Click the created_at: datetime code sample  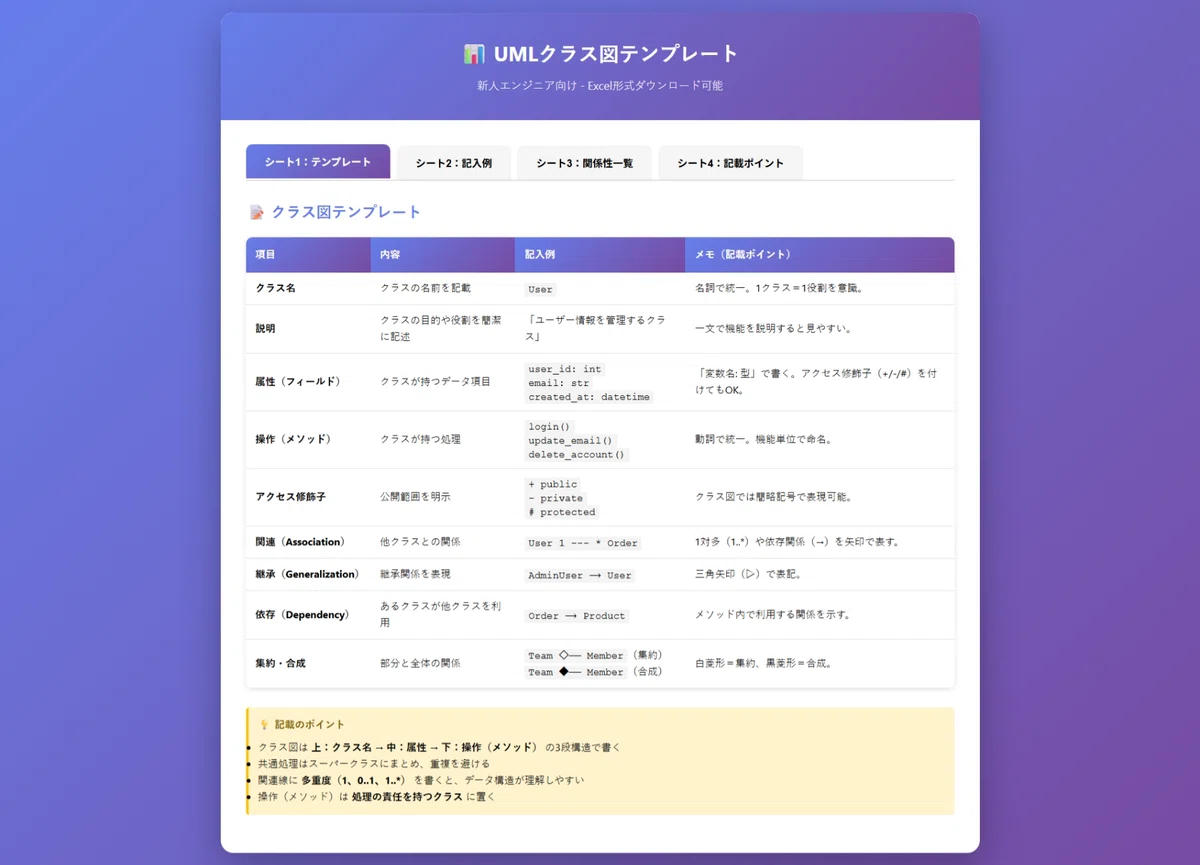tap(589, 397)
